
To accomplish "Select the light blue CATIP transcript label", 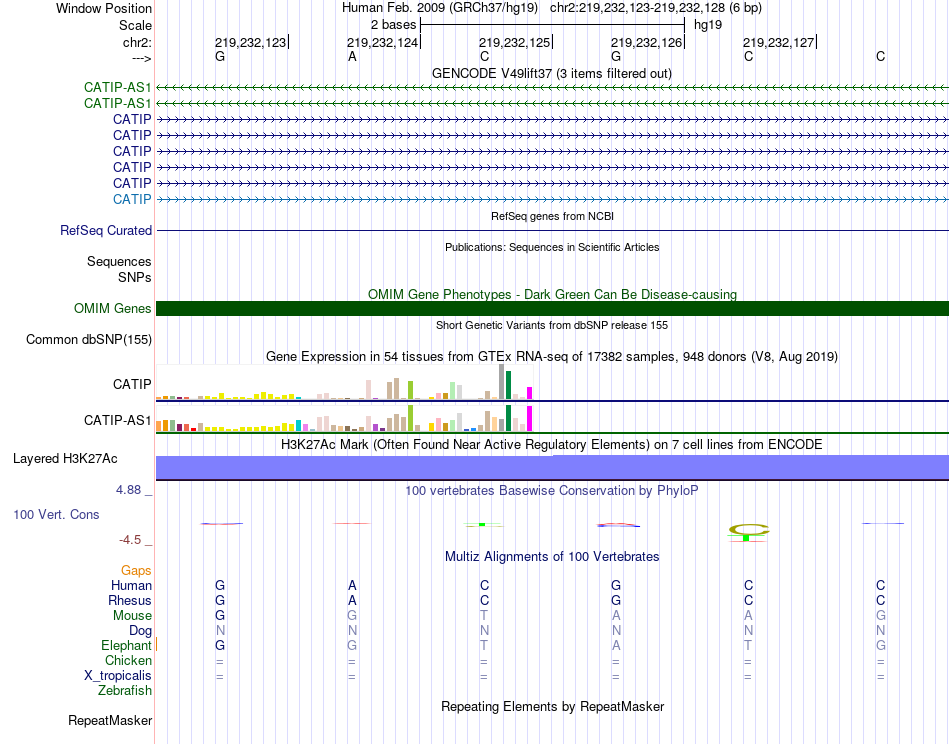I will (x=132, y=199).
